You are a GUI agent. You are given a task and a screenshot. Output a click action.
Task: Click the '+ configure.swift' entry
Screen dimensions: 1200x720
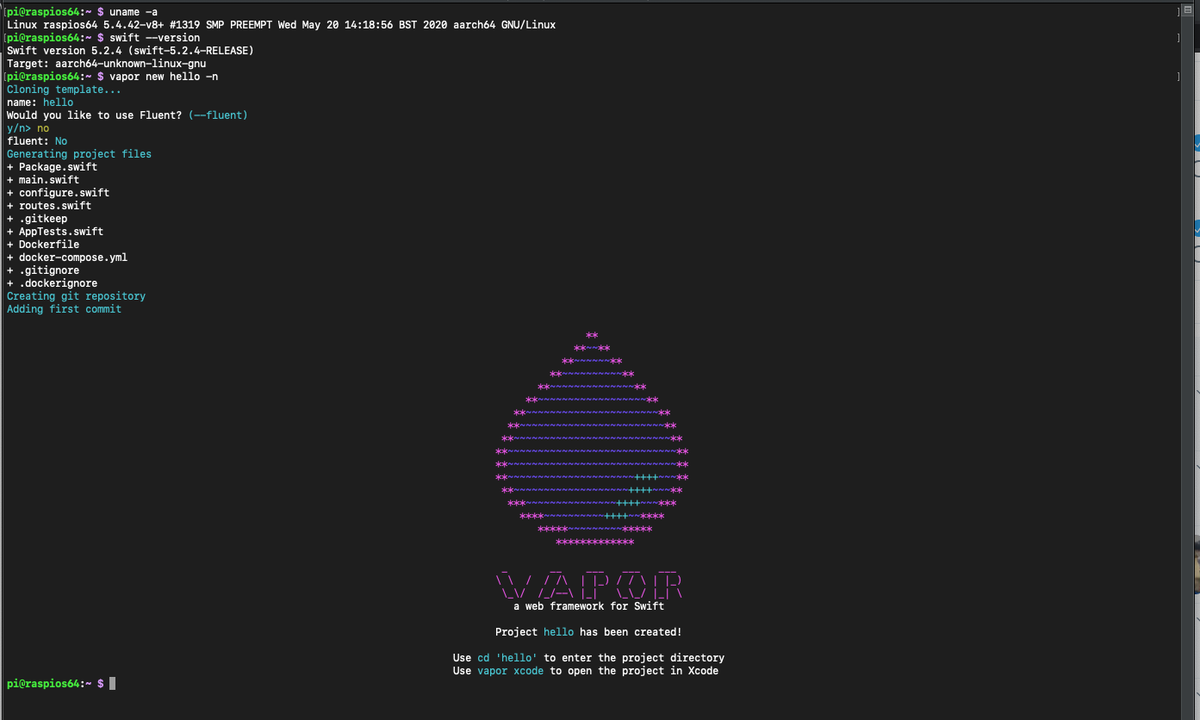[58, 193]
